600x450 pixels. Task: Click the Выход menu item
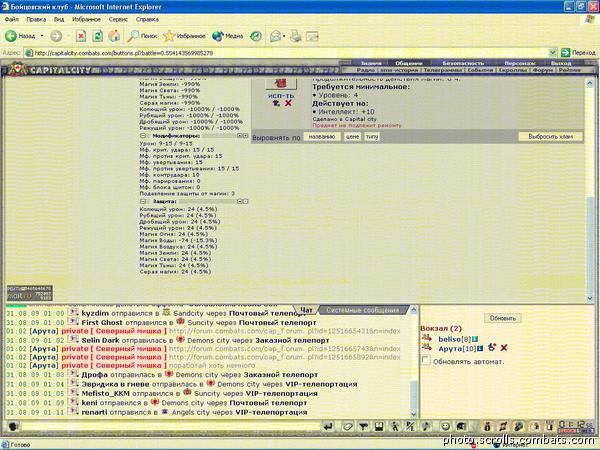tap(561, 63)
